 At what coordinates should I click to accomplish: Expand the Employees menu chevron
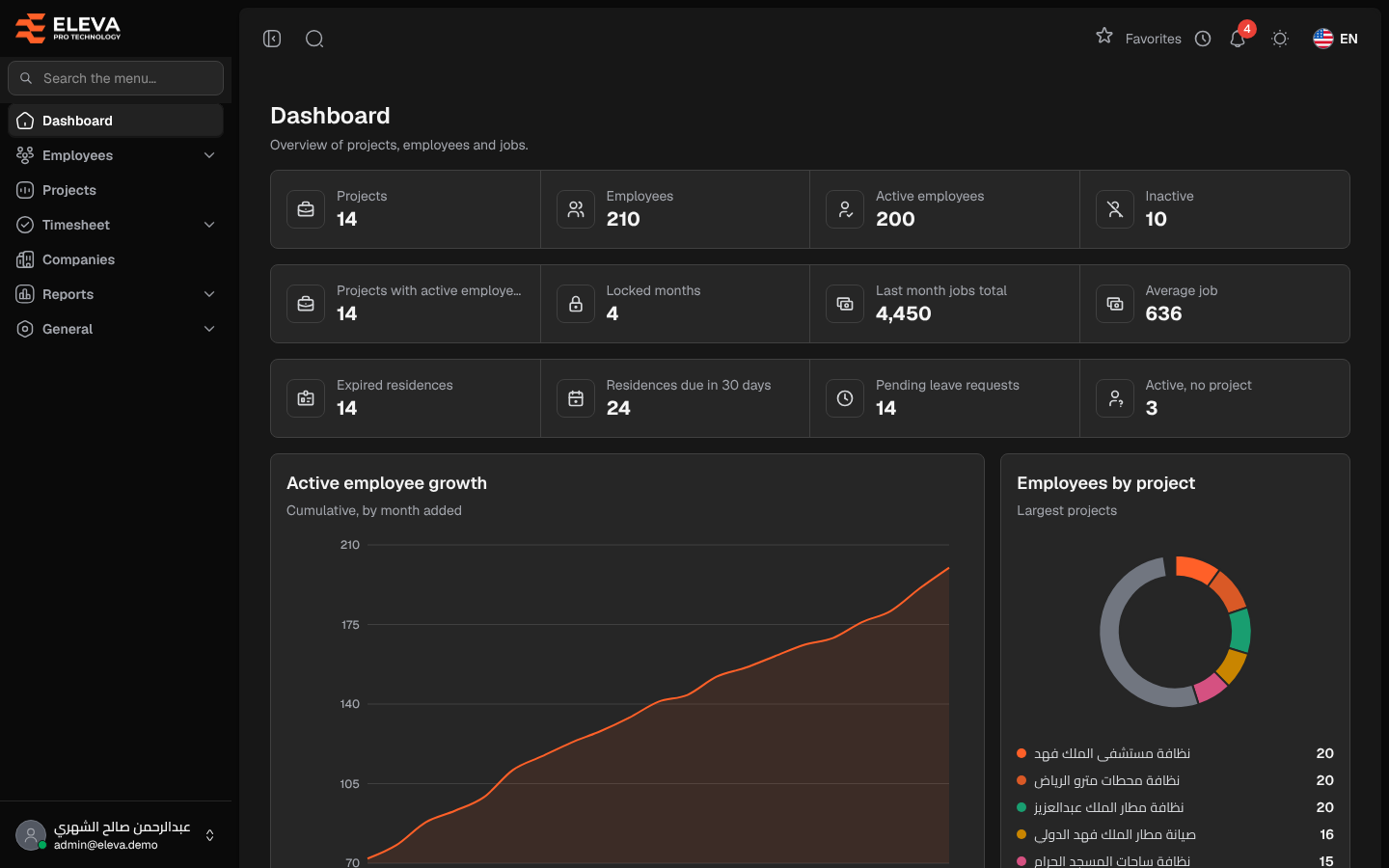click(x=209, y=155)
